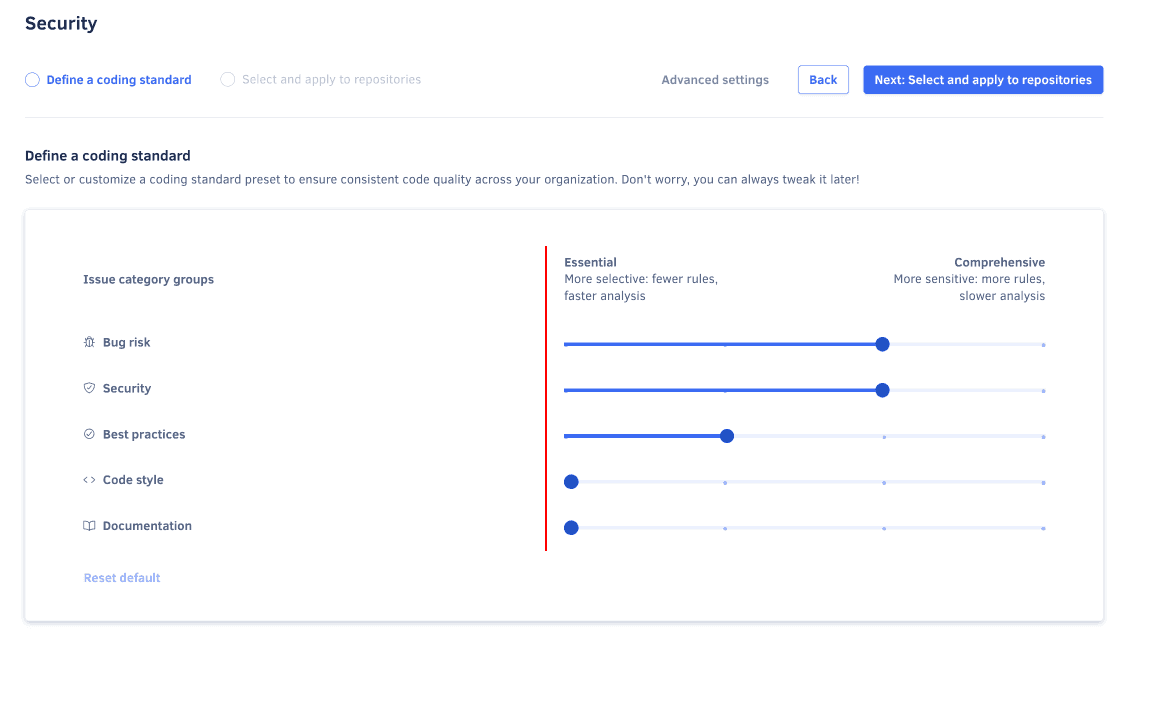Click the Security slider handle
Screen dimensions: 1161x715
point(882,390)
